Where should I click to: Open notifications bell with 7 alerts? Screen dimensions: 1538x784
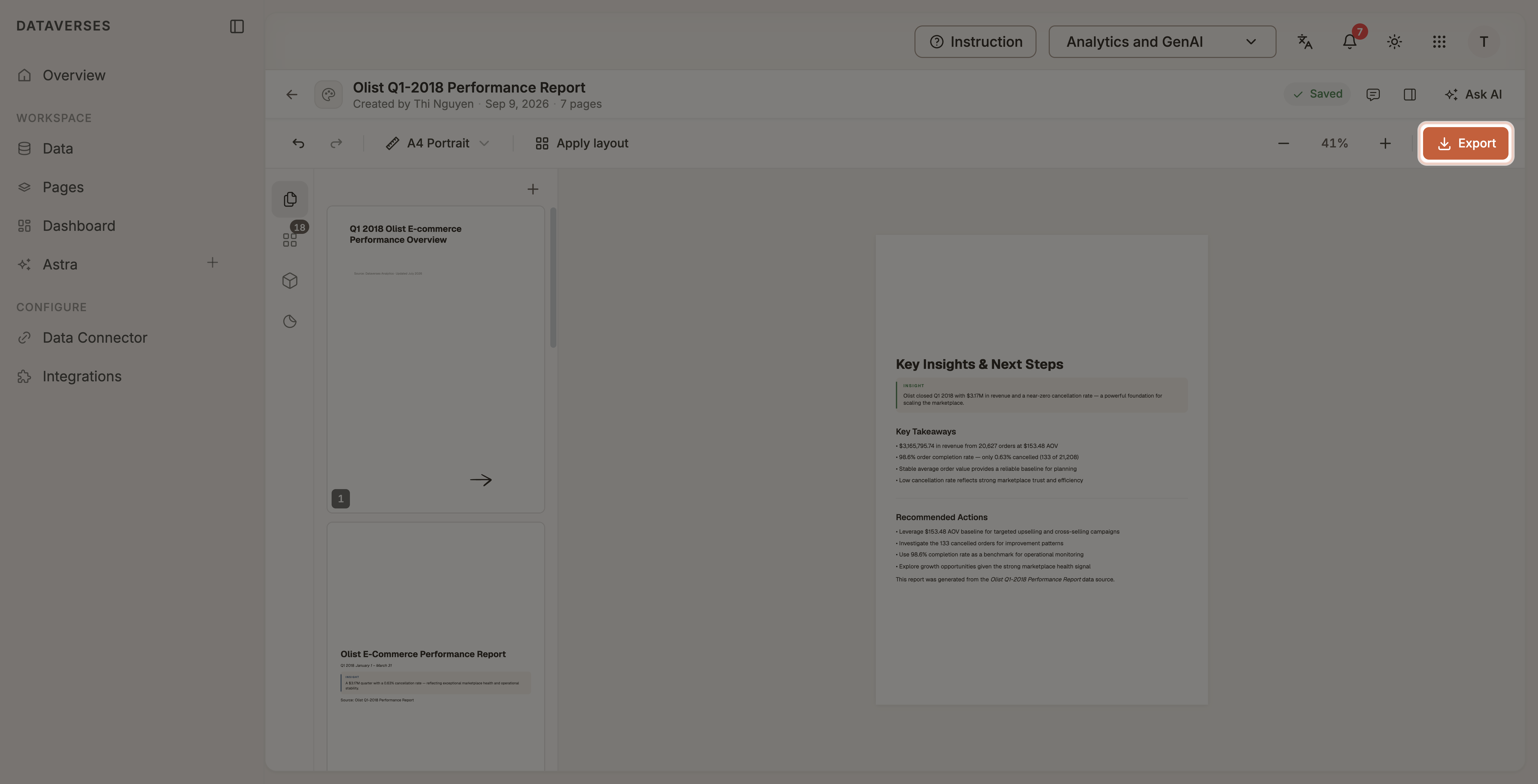coord(1349,42)
